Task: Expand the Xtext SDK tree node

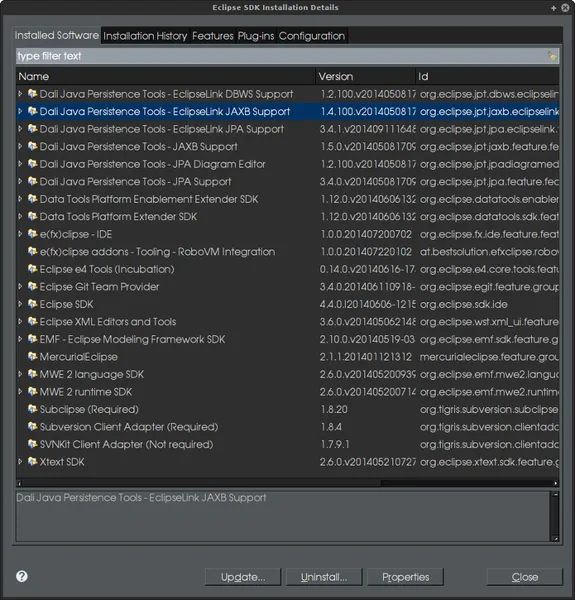Action: click(20, 461)
